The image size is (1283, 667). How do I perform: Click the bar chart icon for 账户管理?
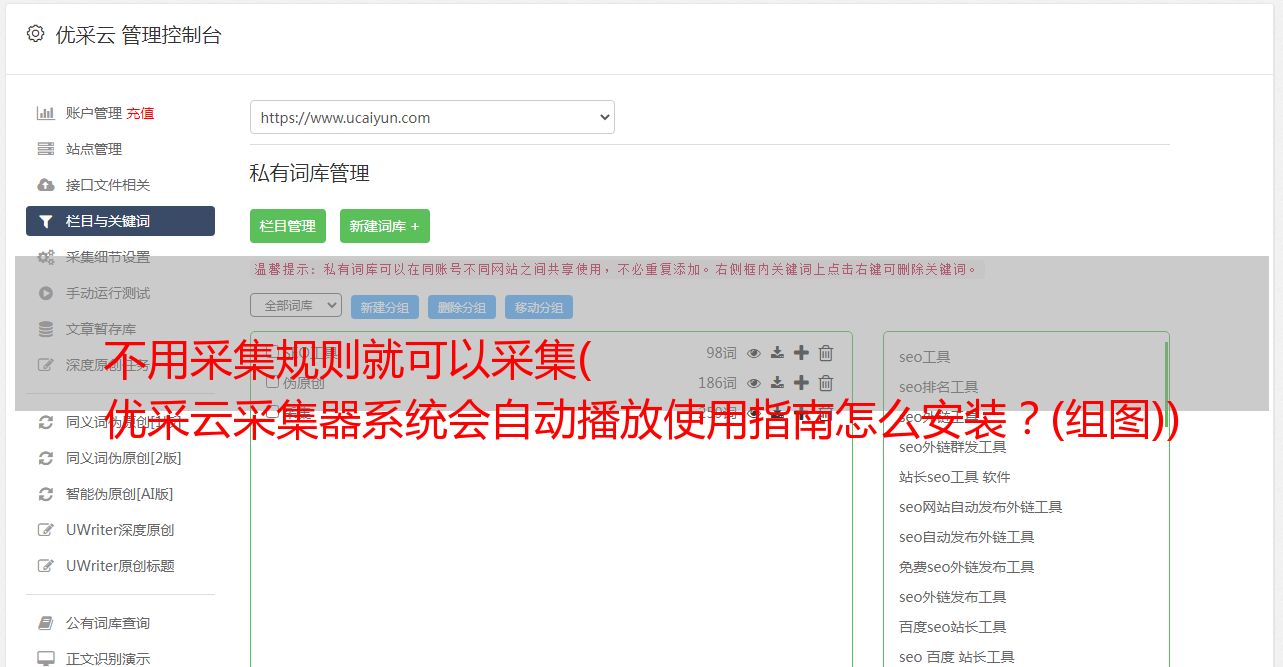tap(45, 113)
